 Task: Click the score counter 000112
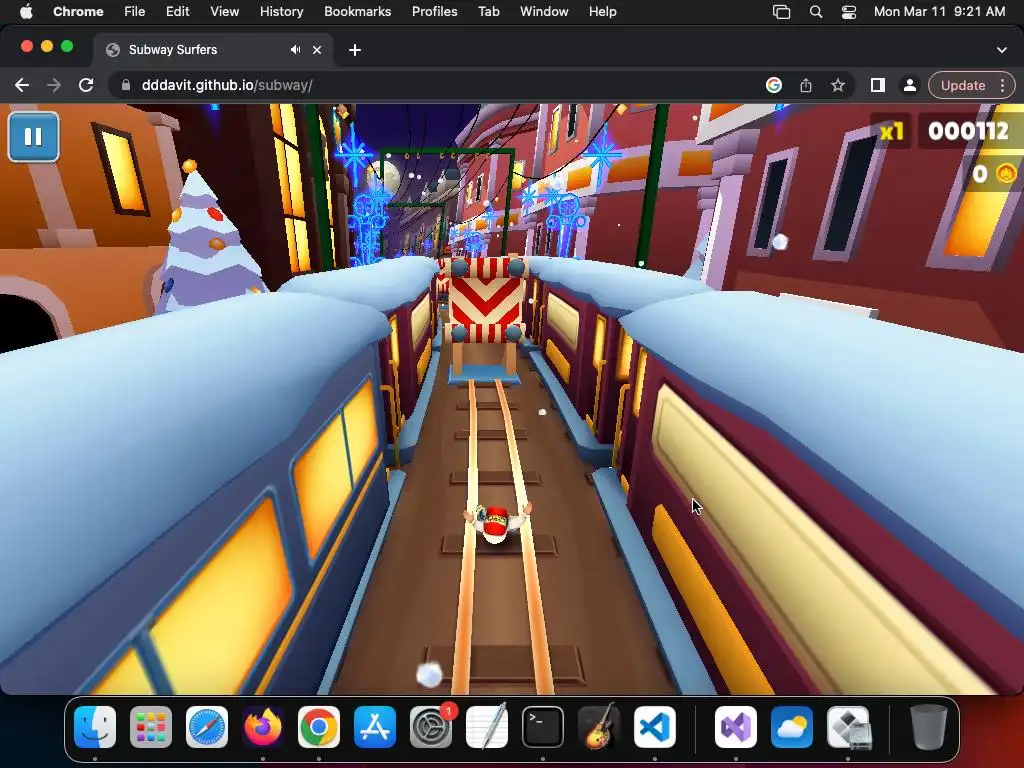click(968, 131)
